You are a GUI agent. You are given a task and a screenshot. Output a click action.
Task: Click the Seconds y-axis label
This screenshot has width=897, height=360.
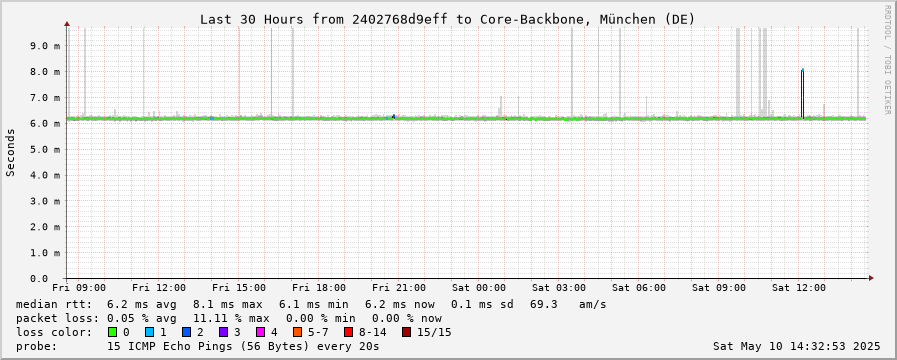pyautogui.click(x=10, y=152)
